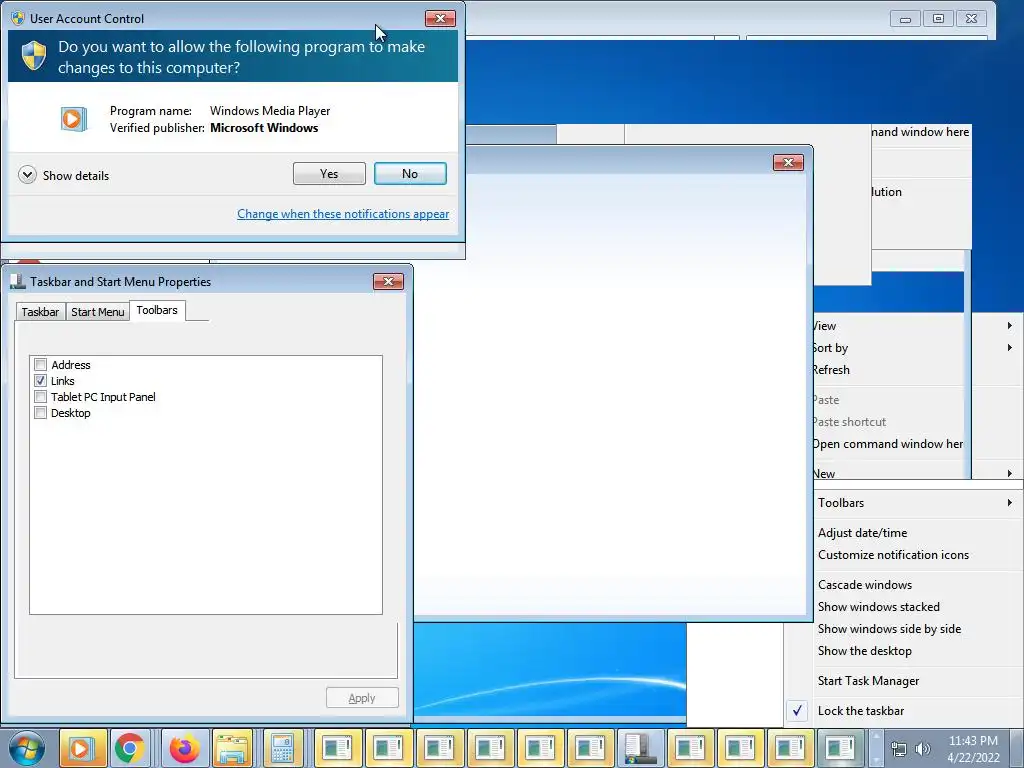This screenshot has width=1024, height=768.
Task: Click the Windows Media Player program name text
Action: pyautogui.click(x=270, y=111)
